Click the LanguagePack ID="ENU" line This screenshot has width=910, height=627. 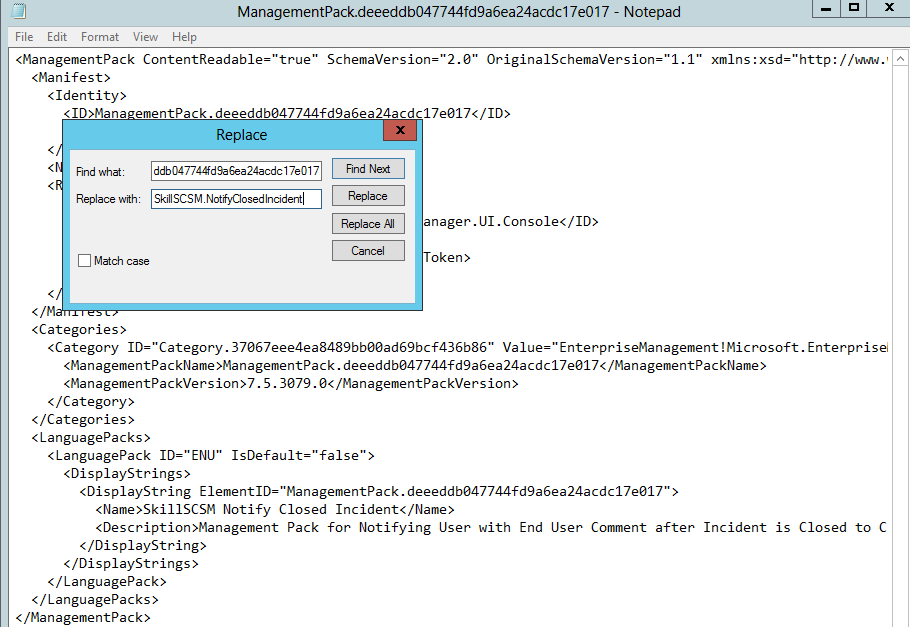click(211, 455)
